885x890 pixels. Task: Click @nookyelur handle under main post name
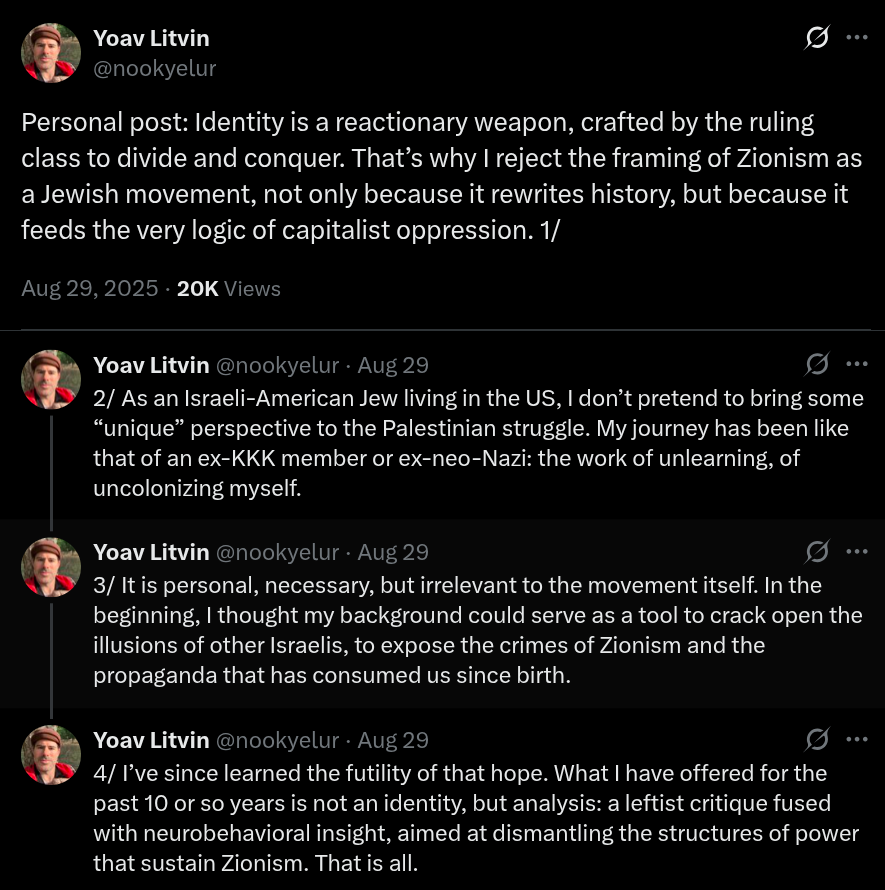coord(154,68)
